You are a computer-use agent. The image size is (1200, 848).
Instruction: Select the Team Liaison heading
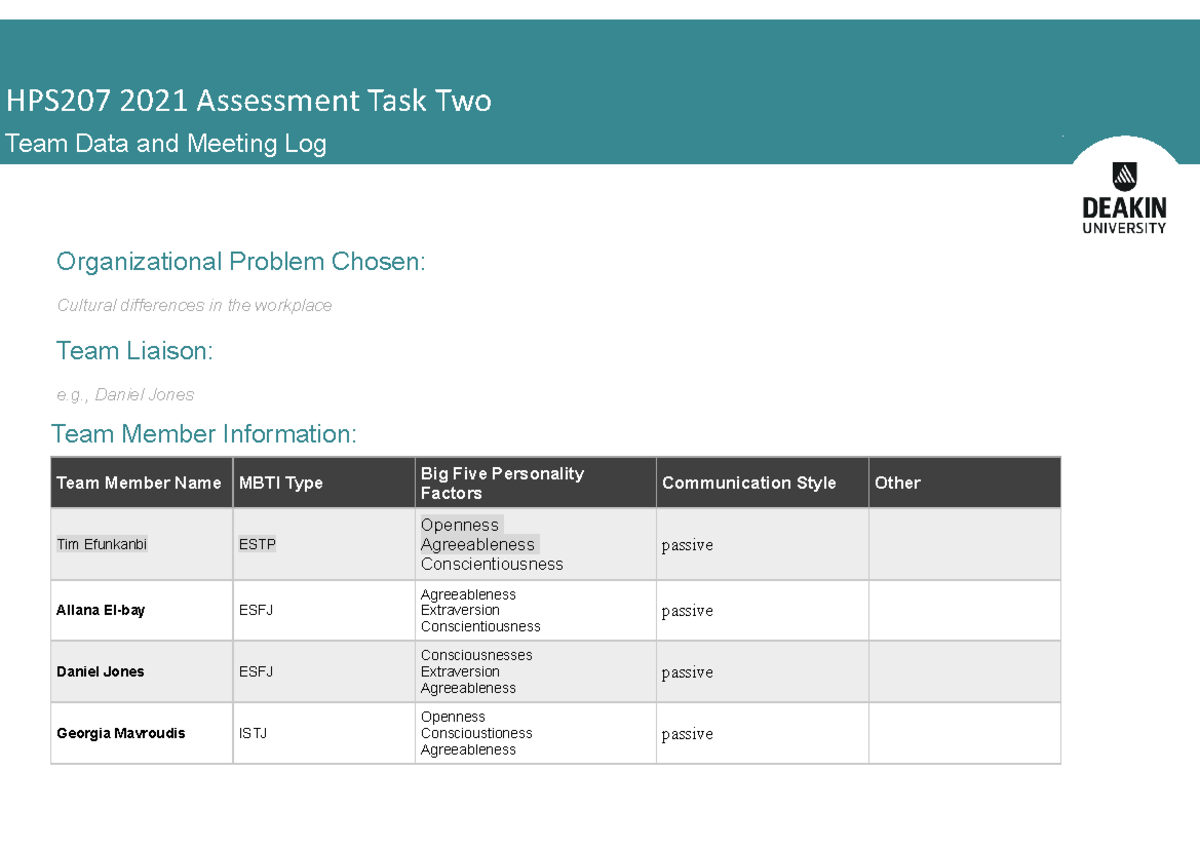[134, 351]
